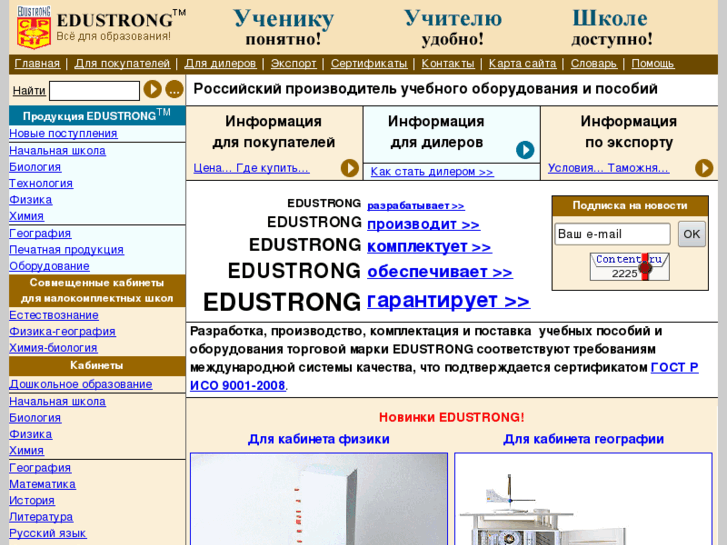
Task: Open География under Продукция EDUSTRONG
Action: [40, 233]
